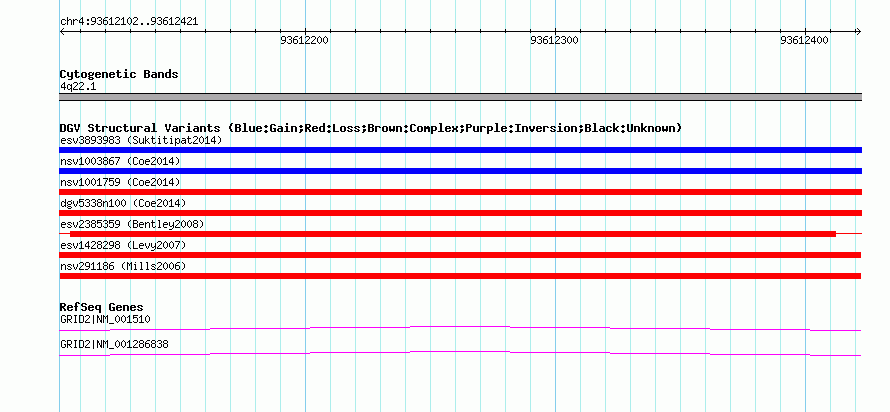Click the magenta GRID2|NM_001510 transcript line
The height and width of the screenshot is (412, 890).
(x=460, y=328)
